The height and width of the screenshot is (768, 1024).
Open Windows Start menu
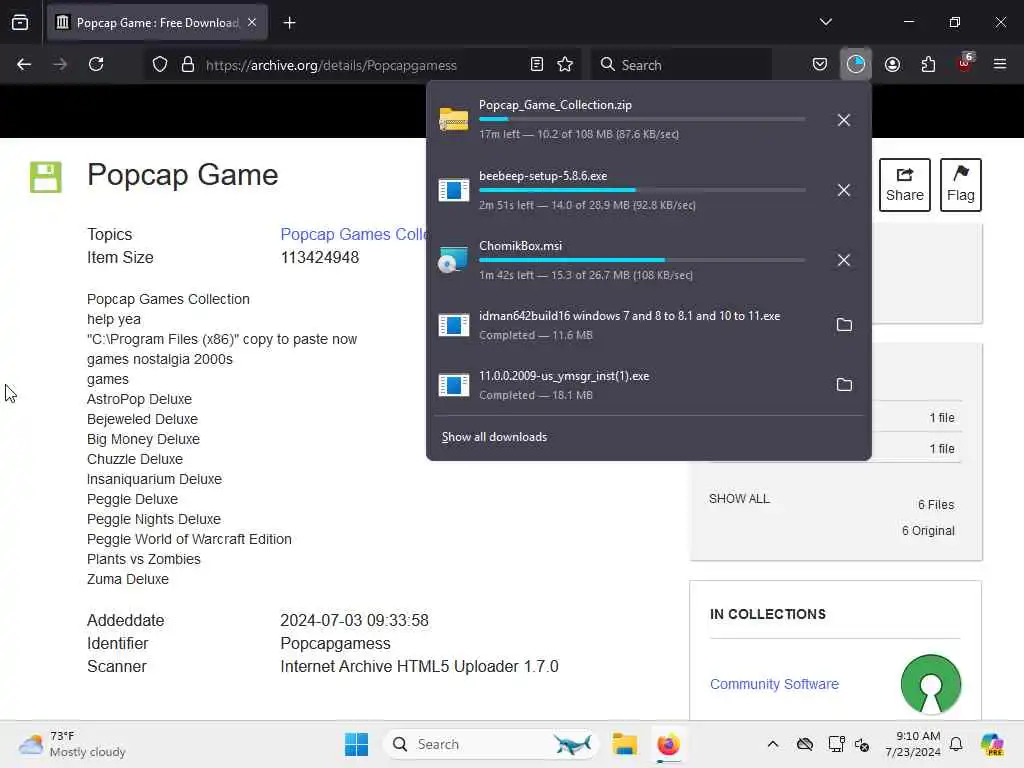357,744
